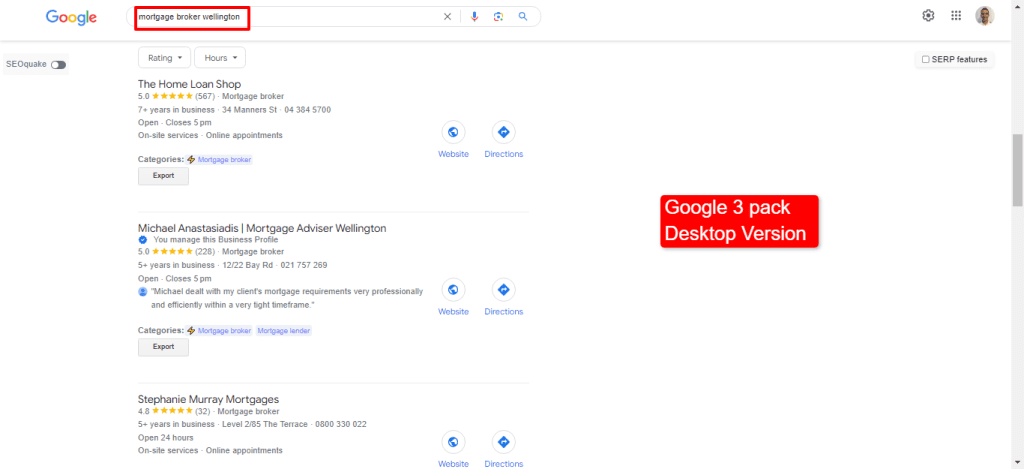The height and width of the screenshot is (469, 1024).
Task: Open Google settings gear icon
Action: 928,16
